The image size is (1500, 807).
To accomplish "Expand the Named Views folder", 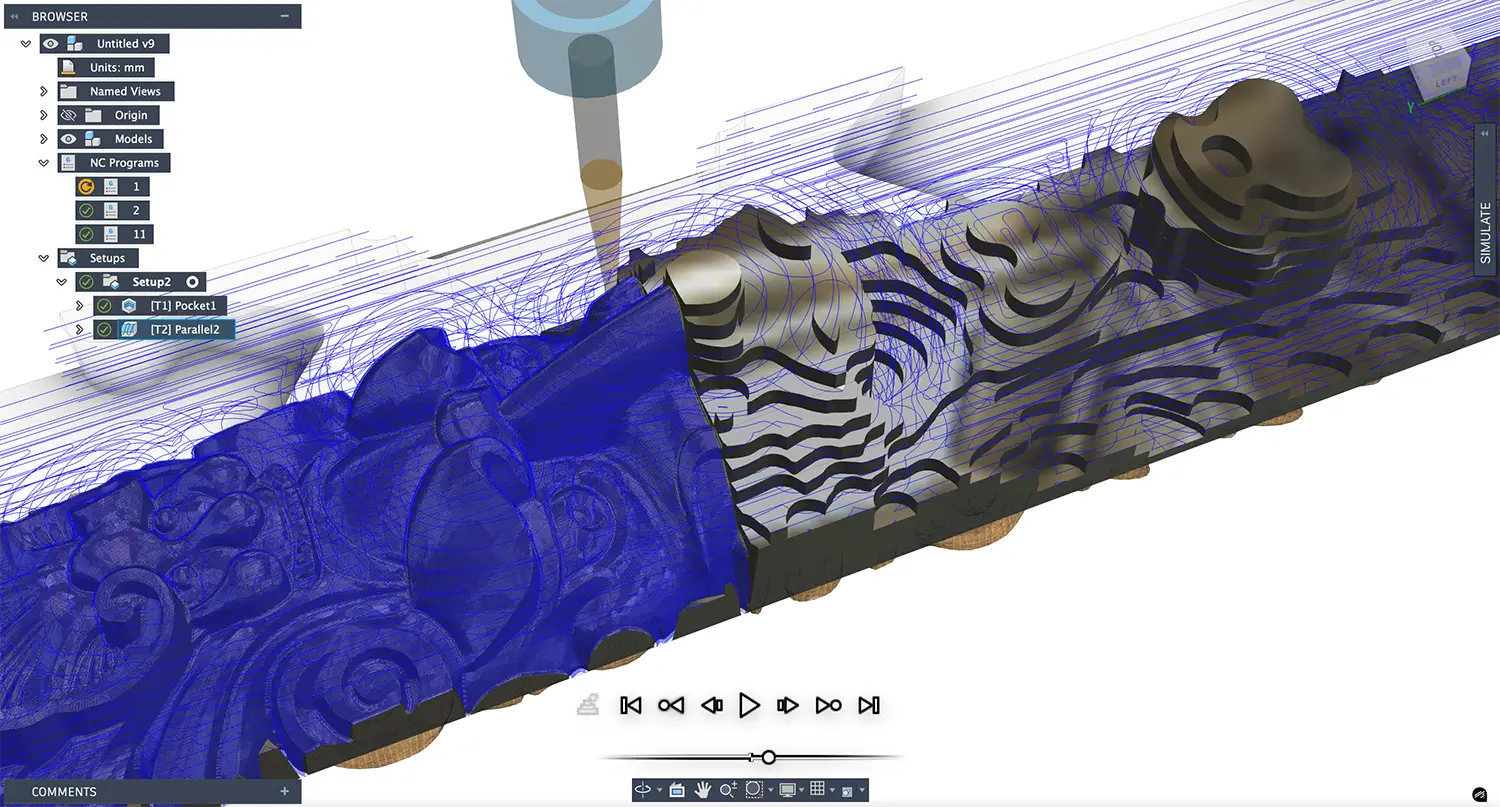I will tap(44, 91).
